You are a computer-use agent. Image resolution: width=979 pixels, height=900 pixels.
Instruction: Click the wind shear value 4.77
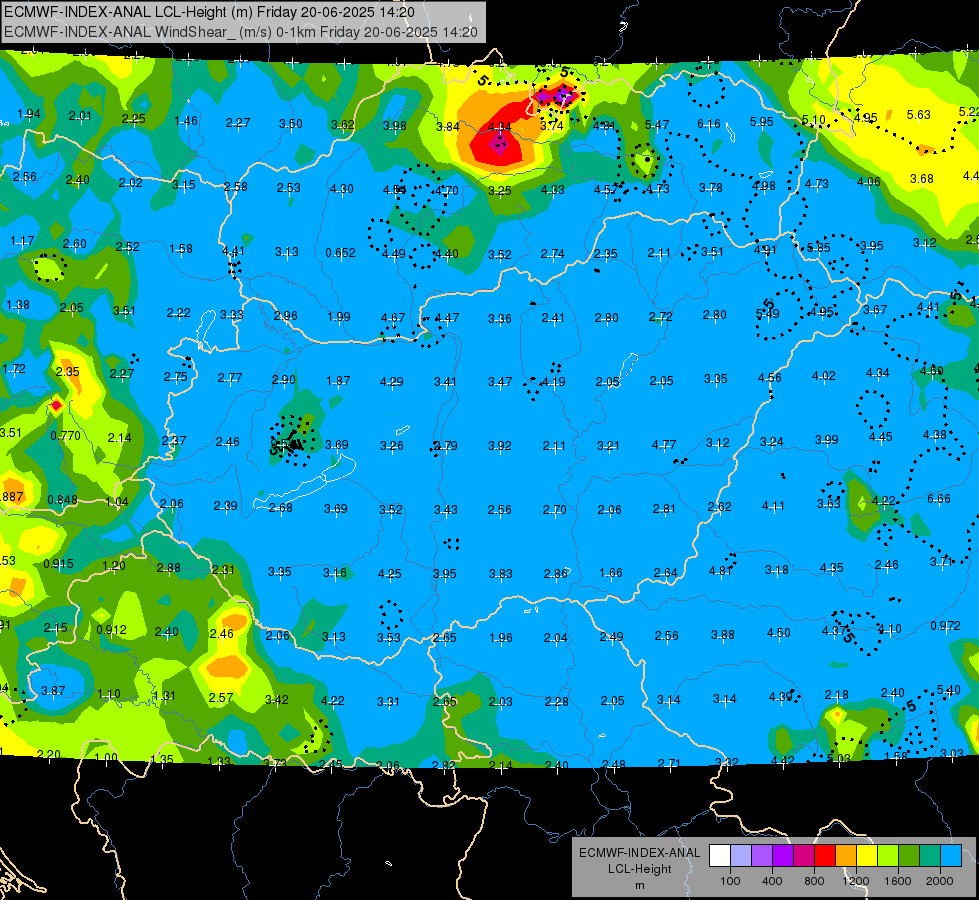tap(664, 445)
